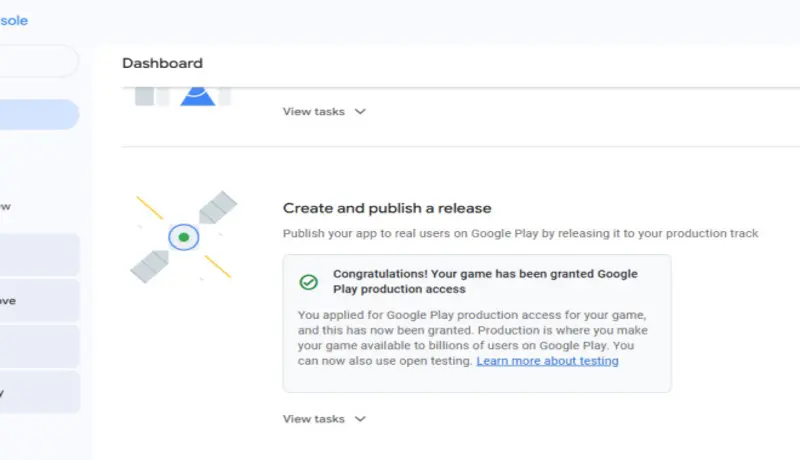The width and height of the screenshot is (800, 460).
Task: Open the Learn more about testing link
Action: pyautogui.click(x=547, y=361)
